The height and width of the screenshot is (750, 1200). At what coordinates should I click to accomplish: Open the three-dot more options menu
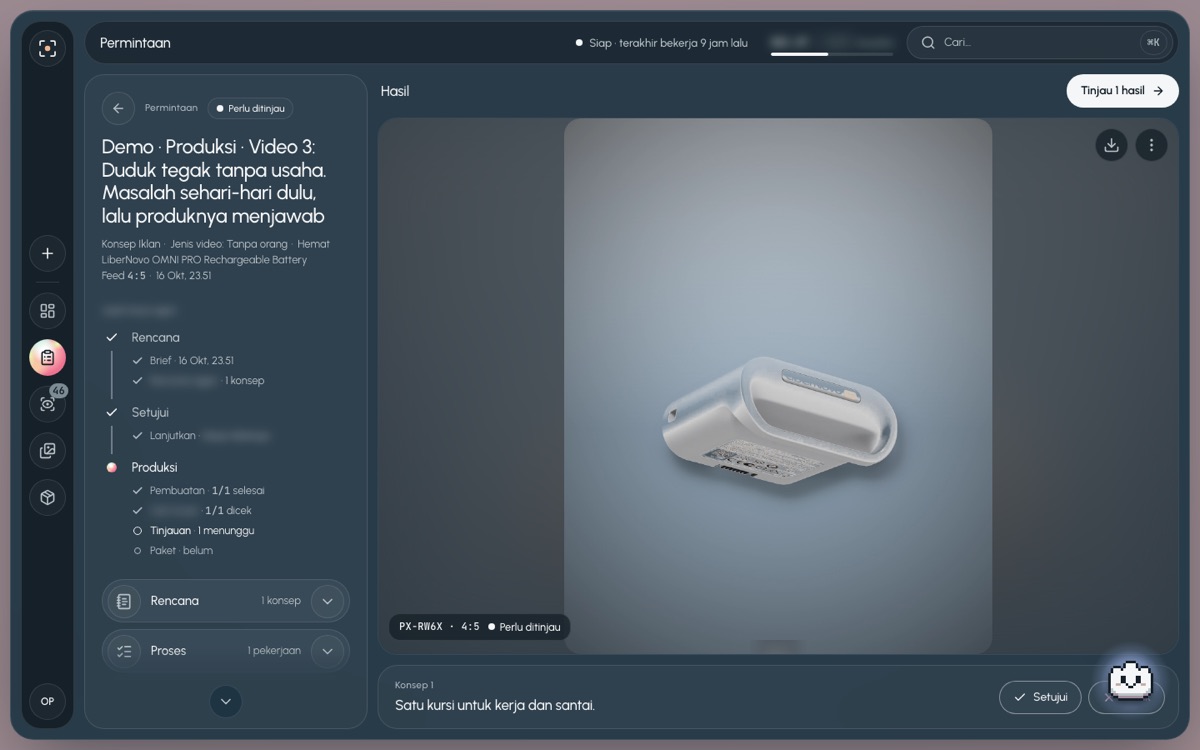[x=1151, y=145]
